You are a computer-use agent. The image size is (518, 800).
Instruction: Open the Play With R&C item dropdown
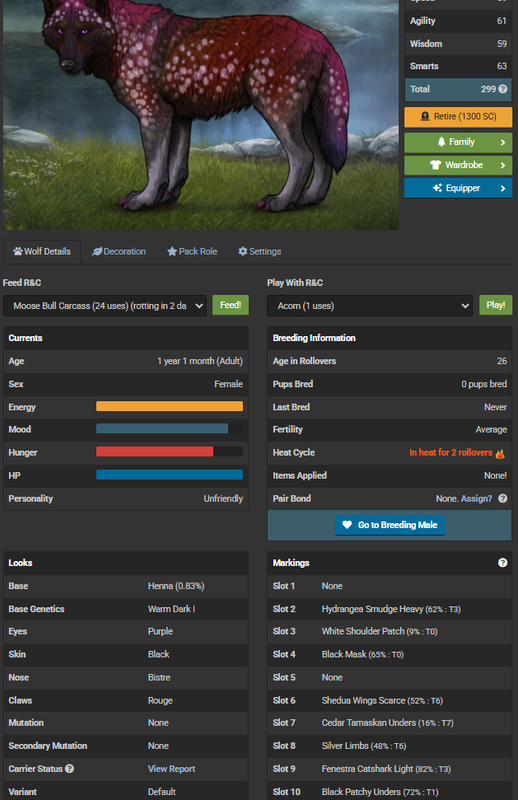pos(370,306)
